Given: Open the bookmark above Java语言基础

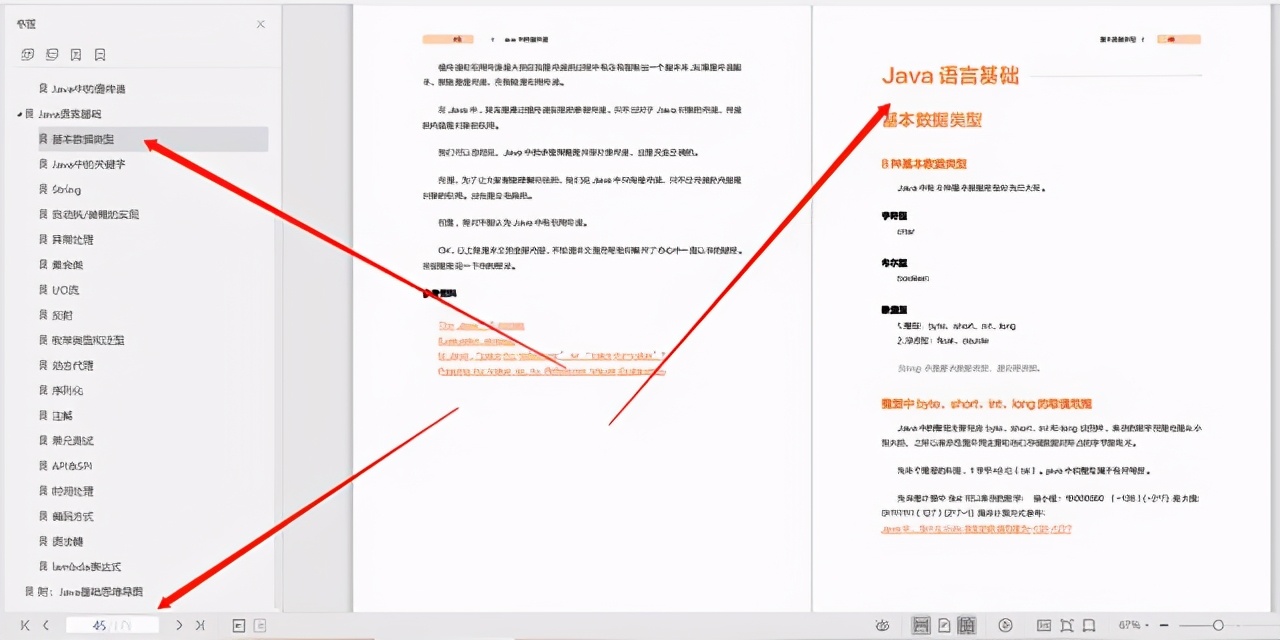Looking at the screenshot, I should coord(88,89).
